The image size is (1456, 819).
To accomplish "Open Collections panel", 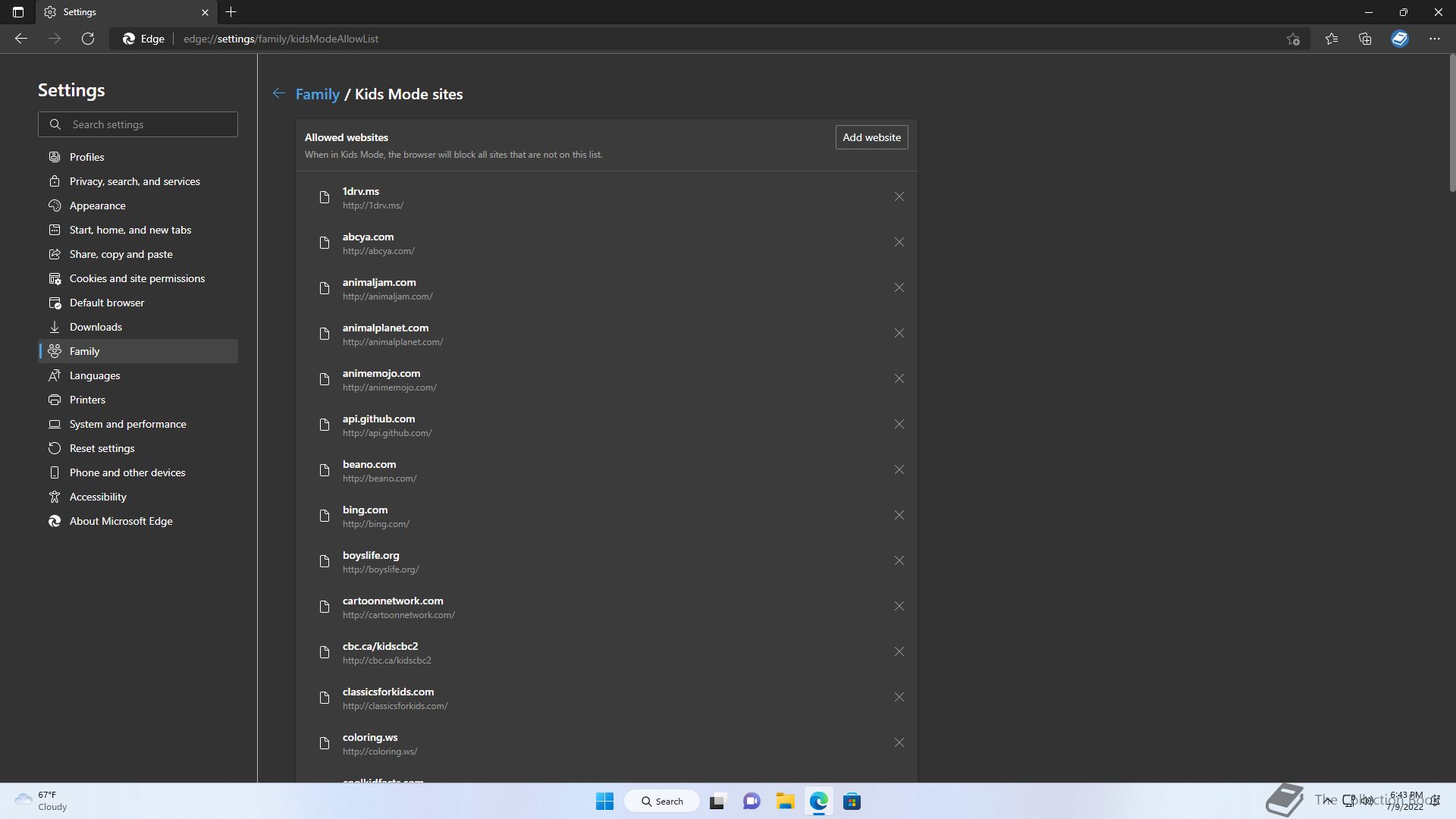I will [x=1365, y=39].
